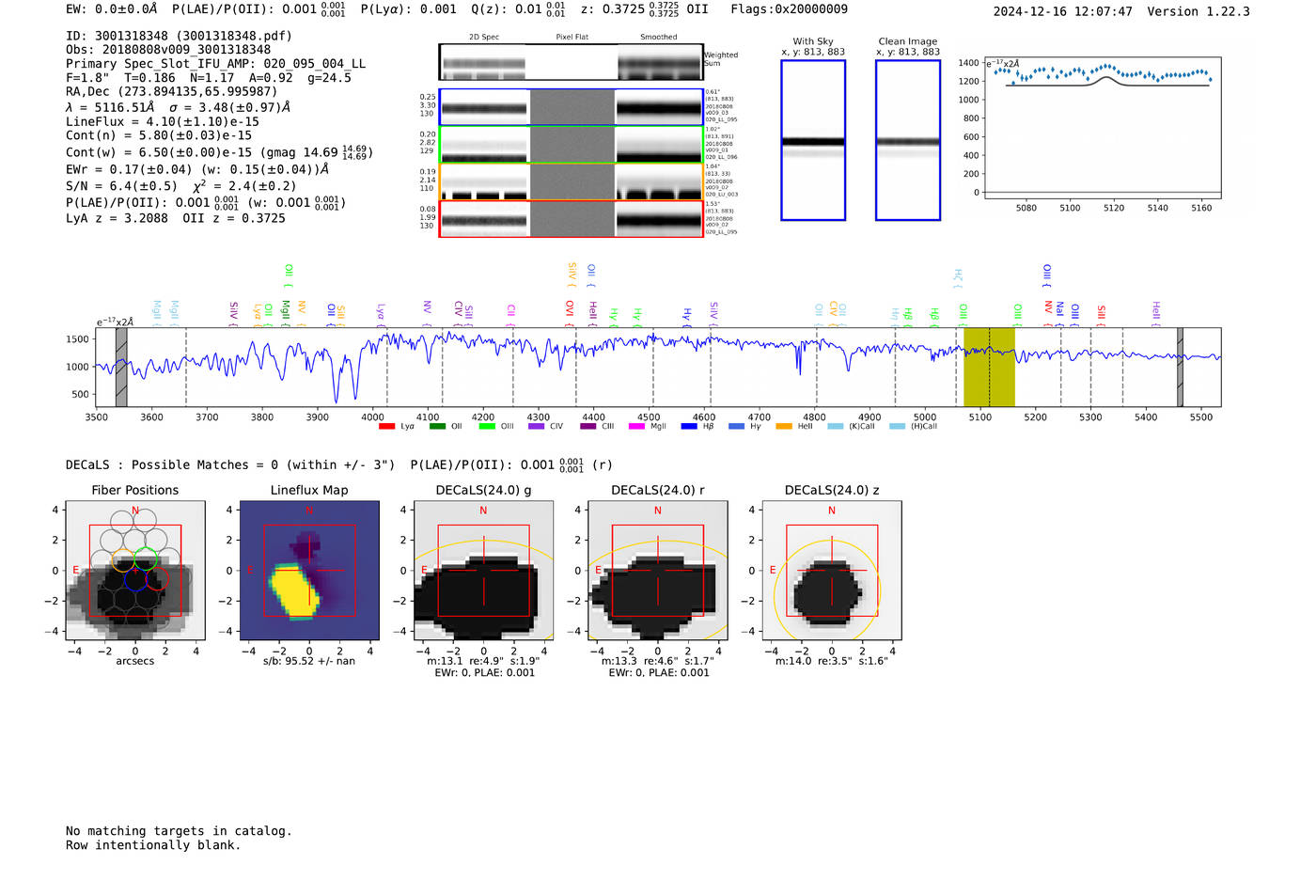Click the 'No matching targets in catalog.' text

[x=179, y=831]
